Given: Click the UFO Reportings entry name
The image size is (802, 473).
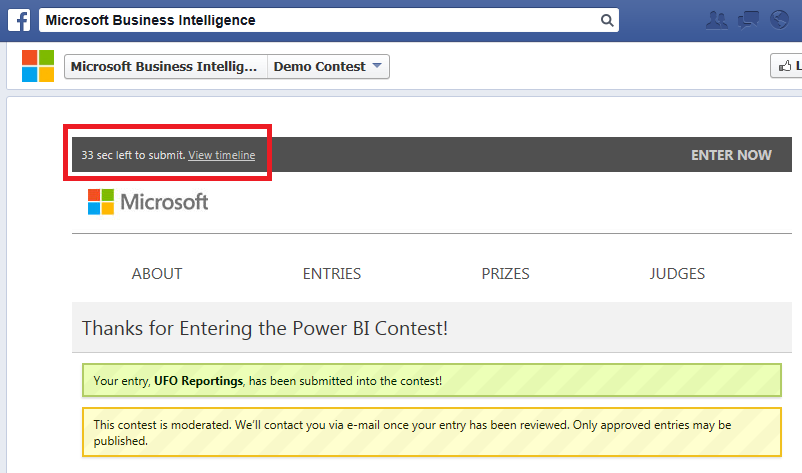Looking at the screenshot, I should [197, 381].
